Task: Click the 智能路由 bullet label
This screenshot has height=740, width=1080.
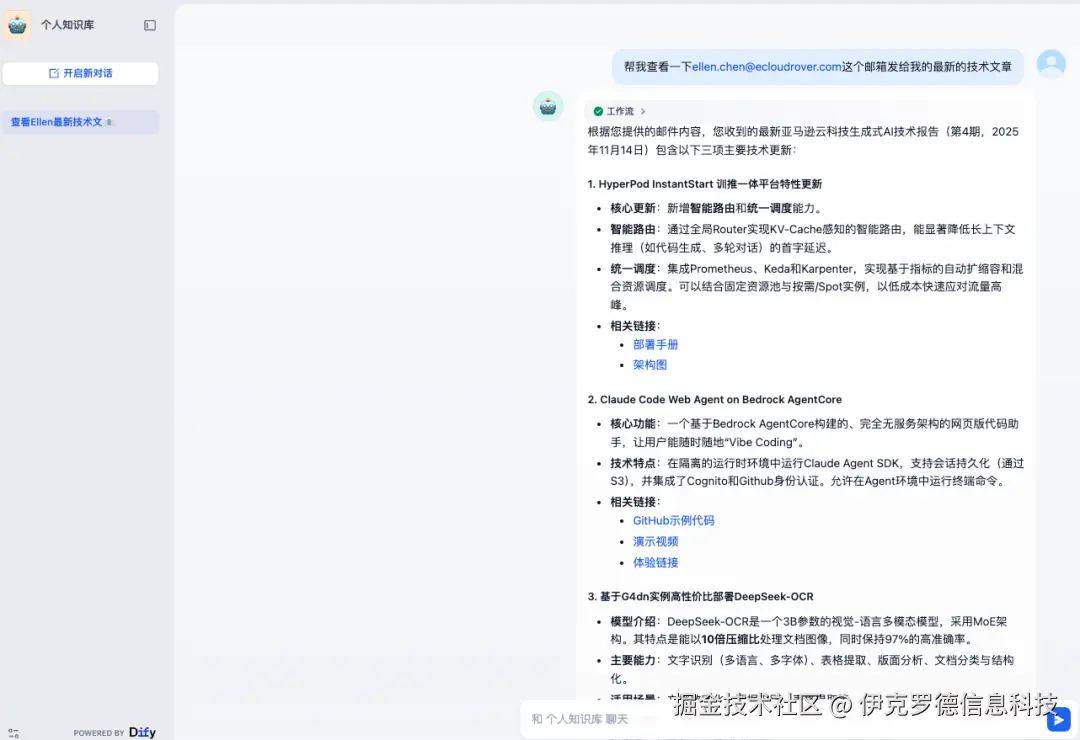Action: 632,229
